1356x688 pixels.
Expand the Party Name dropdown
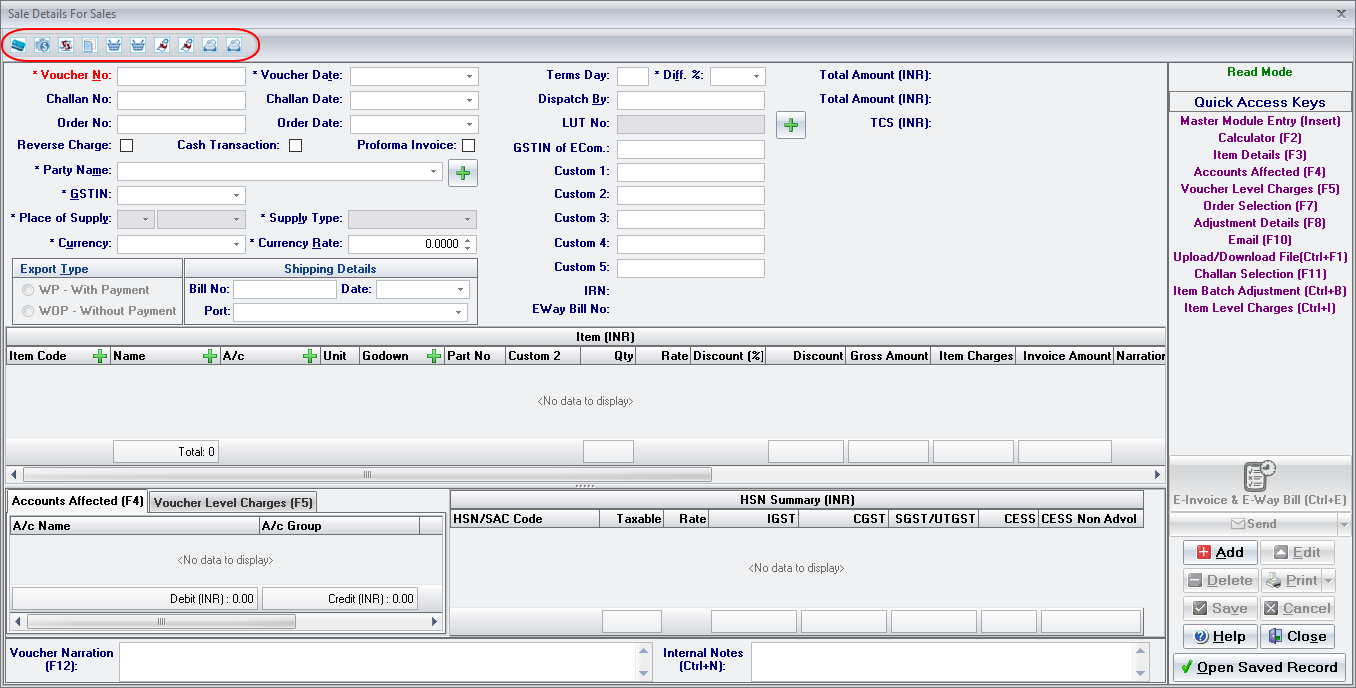click(x=433, y=171)
